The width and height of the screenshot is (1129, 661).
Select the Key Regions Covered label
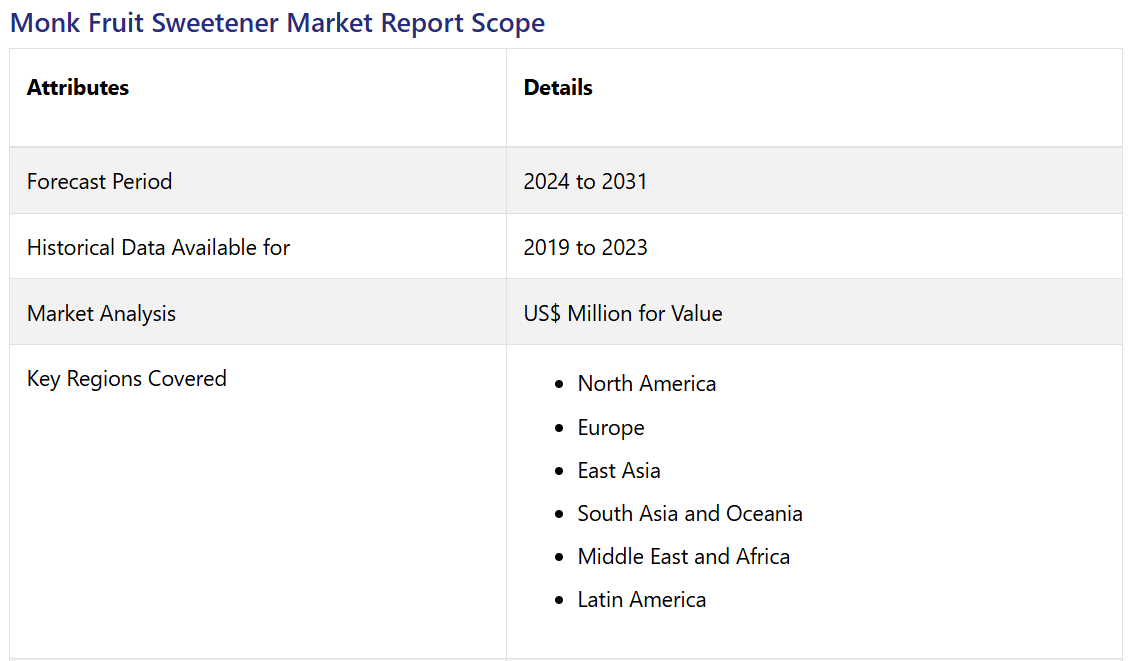(x=127, y=378)
